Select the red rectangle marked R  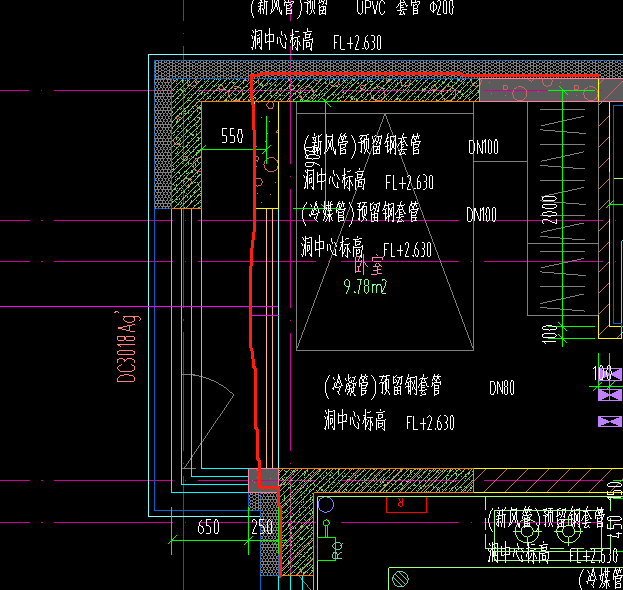[x=406, y=504]
